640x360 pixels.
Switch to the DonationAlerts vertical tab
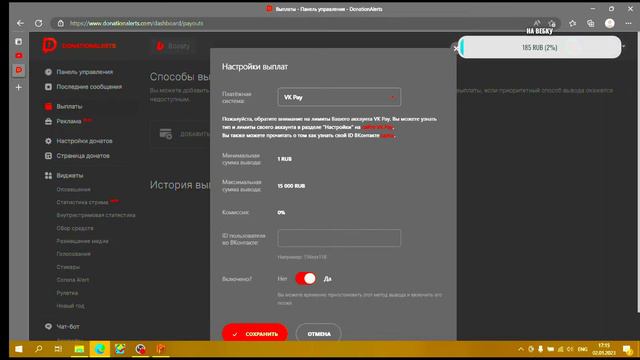19,70
